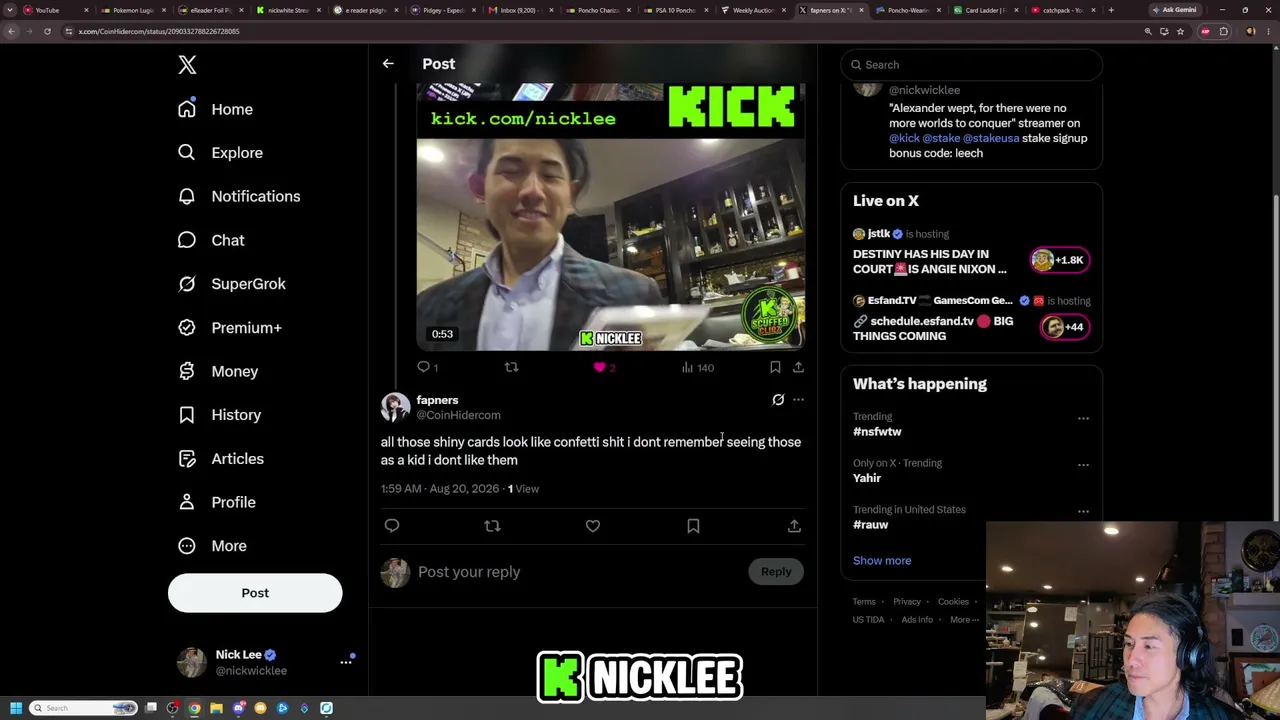Repost the Kick video post
Viewport: 1280px width, 720px height.
pyautogui.click(x=511, y=367)
